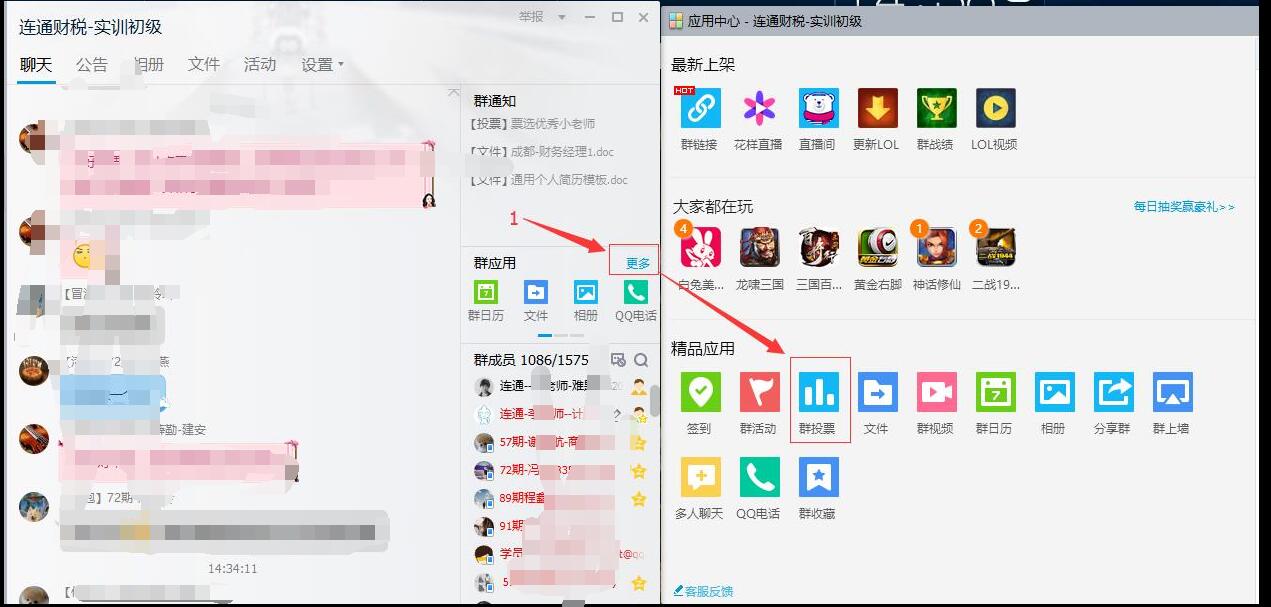Select member row starting with 89期程鑫
Image resolution: width=1271 pixels, height=607 pixels.
click(x=560, y=498)
